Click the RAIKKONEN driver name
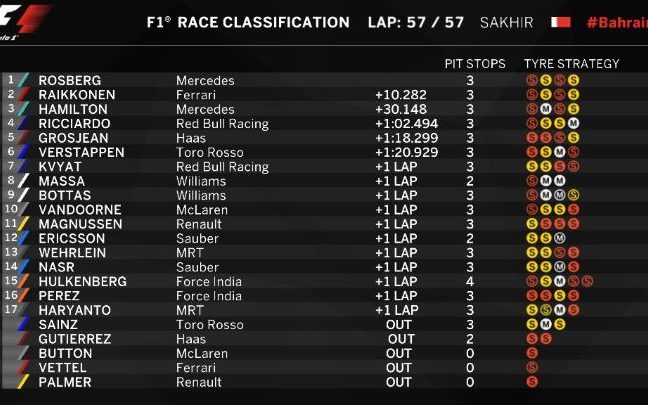The width and height of the screenshot is (648, 405). (x=77, y=95)
